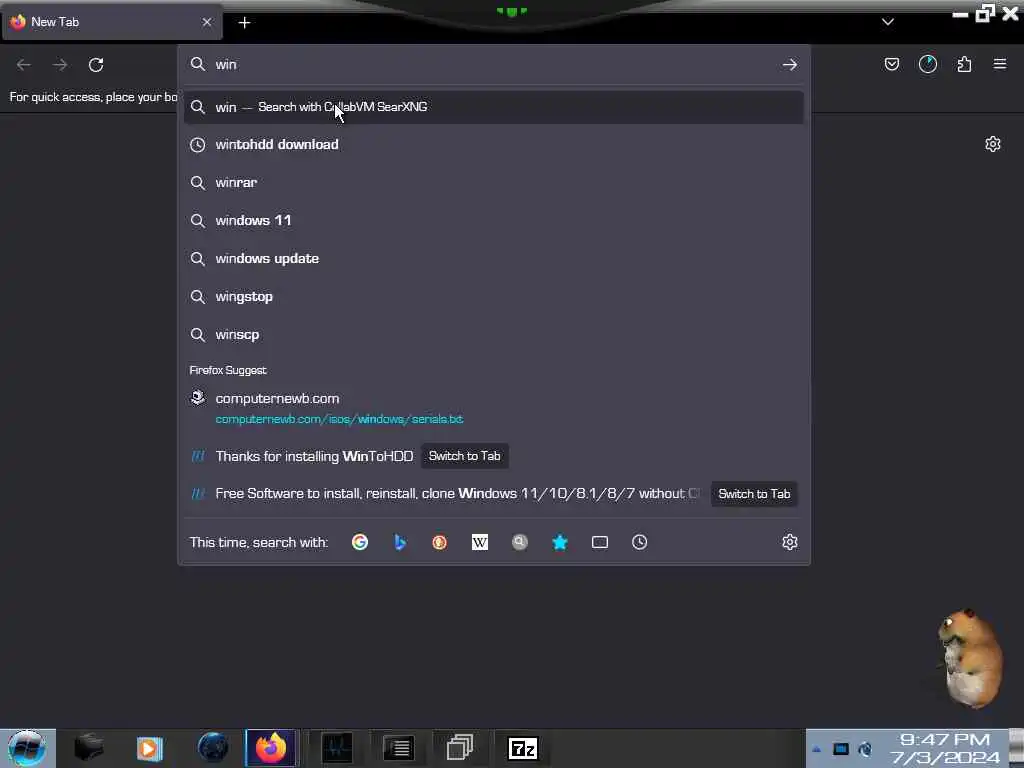1024x768 pixels.
Task: Click the Go arrow in the address bar
Action: coord(790,65)
